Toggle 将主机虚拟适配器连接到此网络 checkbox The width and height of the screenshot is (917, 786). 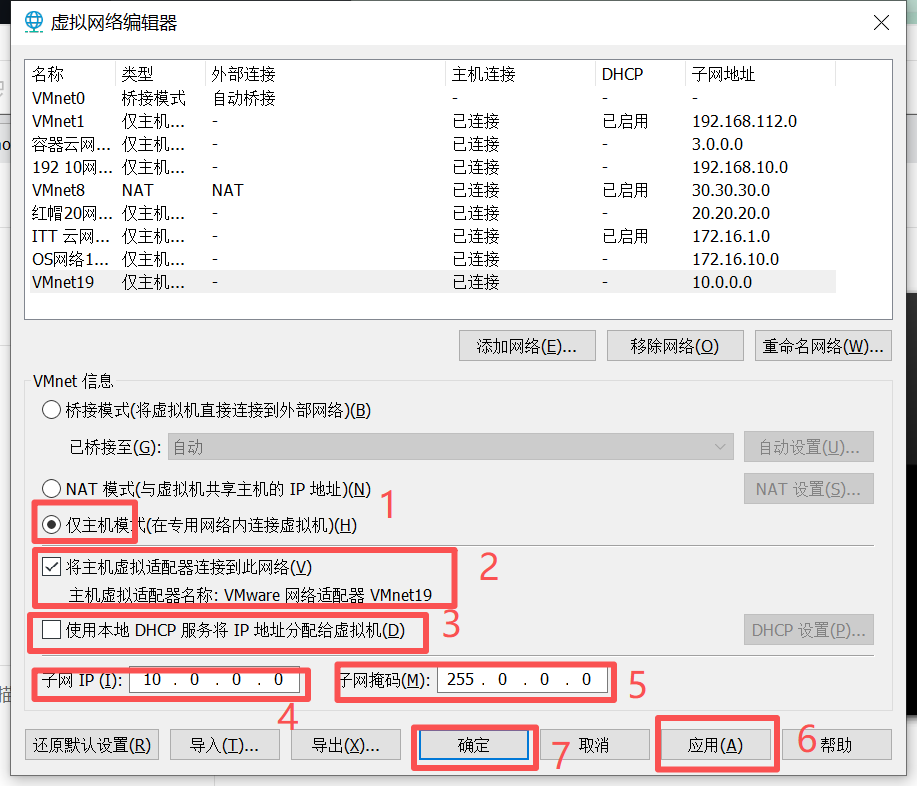[x=51, y=567]
